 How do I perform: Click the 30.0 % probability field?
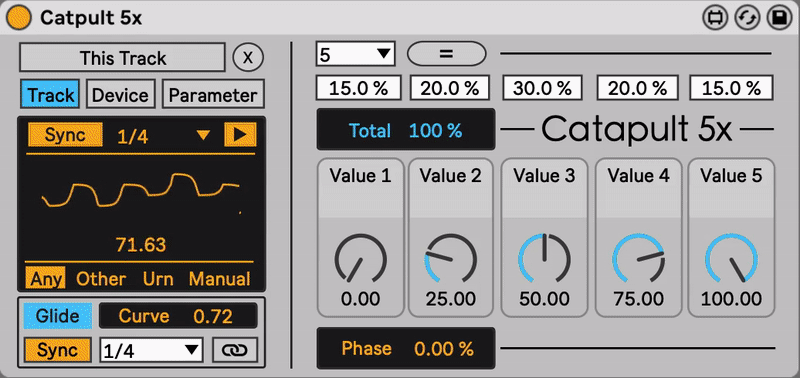coord(542,88)
